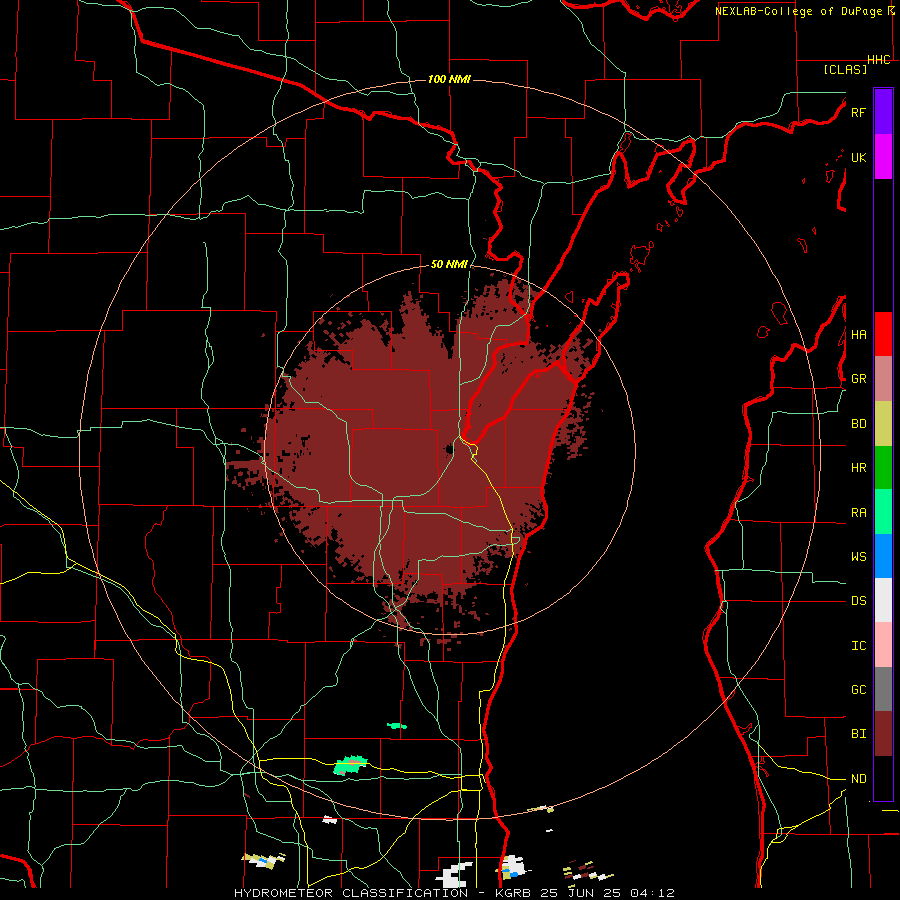
Task: Click the radar site black dot at center
Action: 450,449
